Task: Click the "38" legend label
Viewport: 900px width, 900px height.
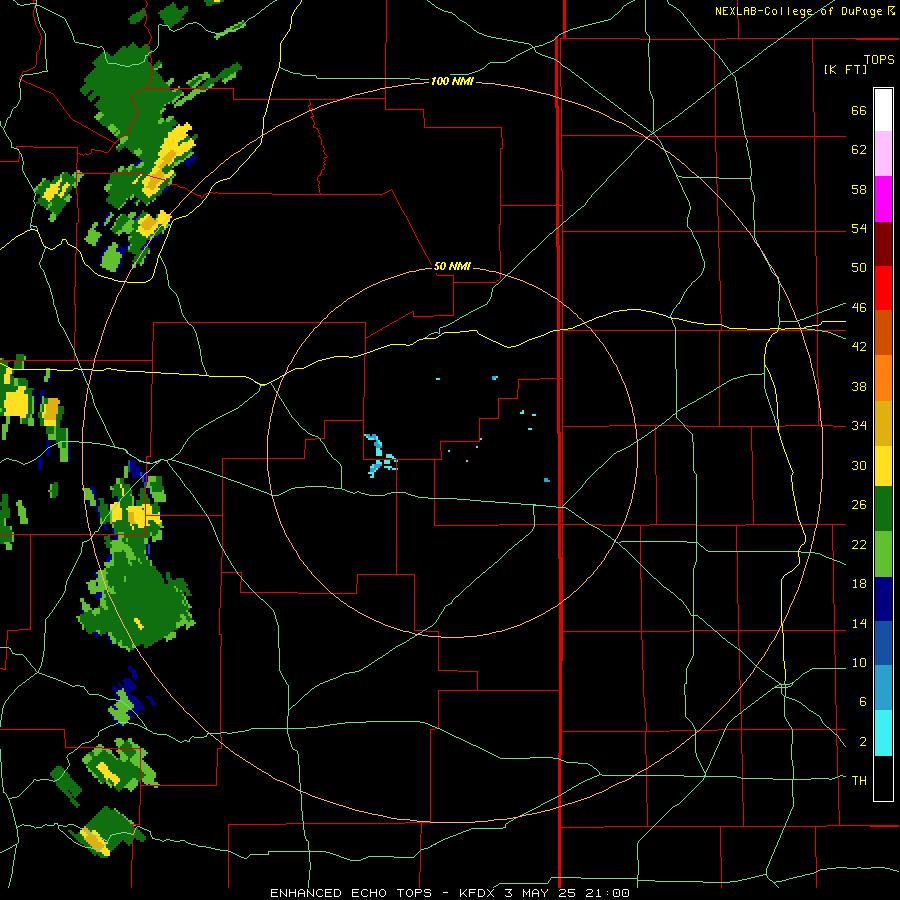Action: pyautogui.click(x=859, y=386)
